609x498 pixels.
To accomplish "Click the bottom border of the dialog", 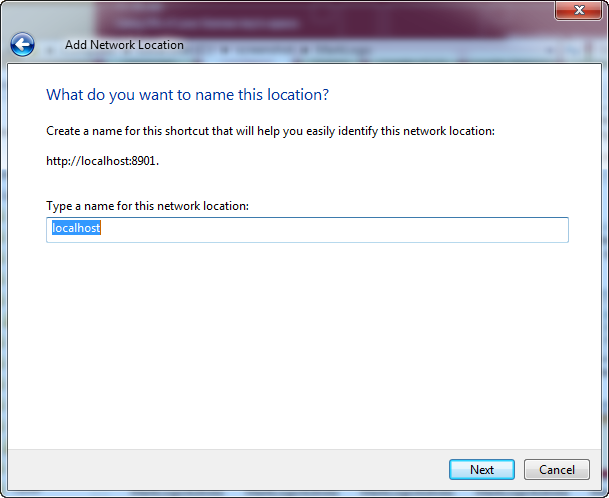I will [300, 493].
